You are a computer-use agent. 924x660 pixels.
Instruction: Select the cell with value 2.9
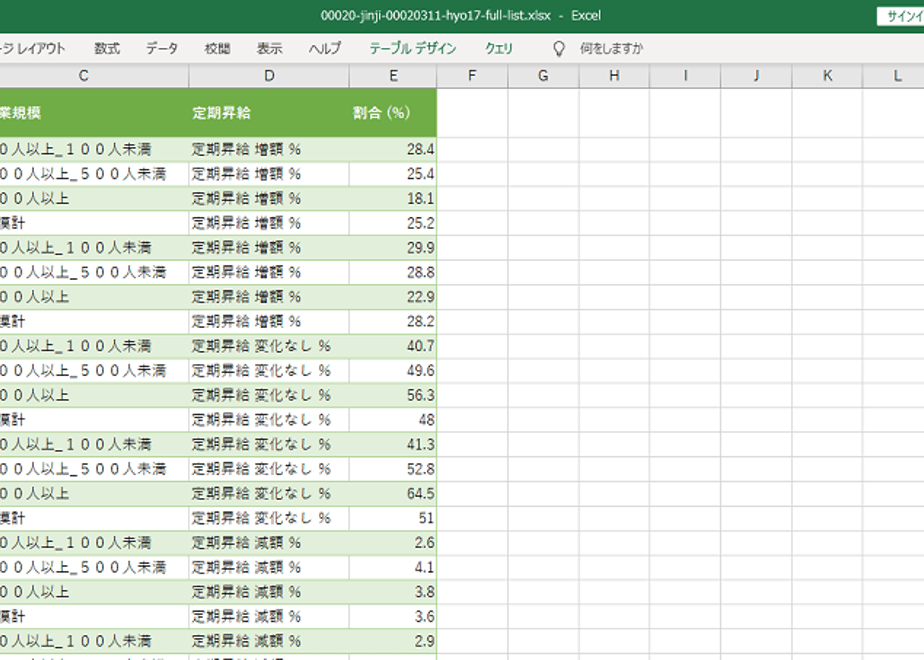tap(393, 641)
